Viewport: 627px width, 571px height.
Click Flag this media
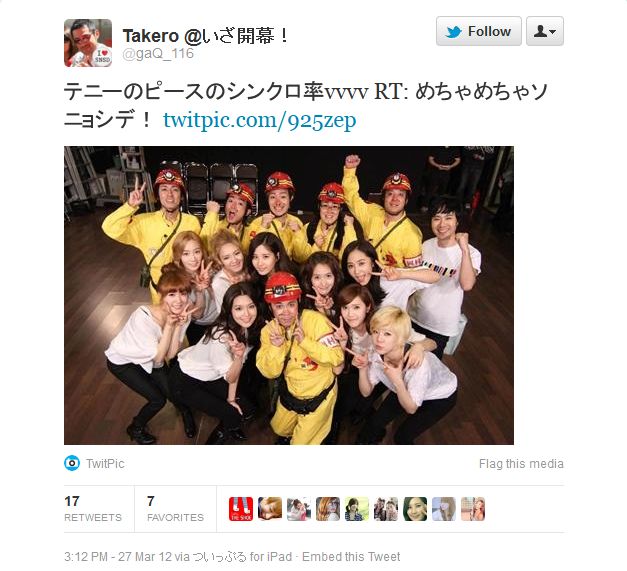(521, 464)
